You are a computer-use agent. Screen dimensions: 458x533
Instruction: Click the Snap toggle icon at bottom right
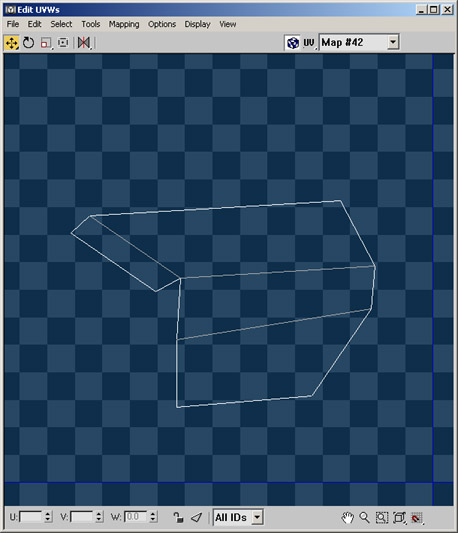[x=417, y=518]
